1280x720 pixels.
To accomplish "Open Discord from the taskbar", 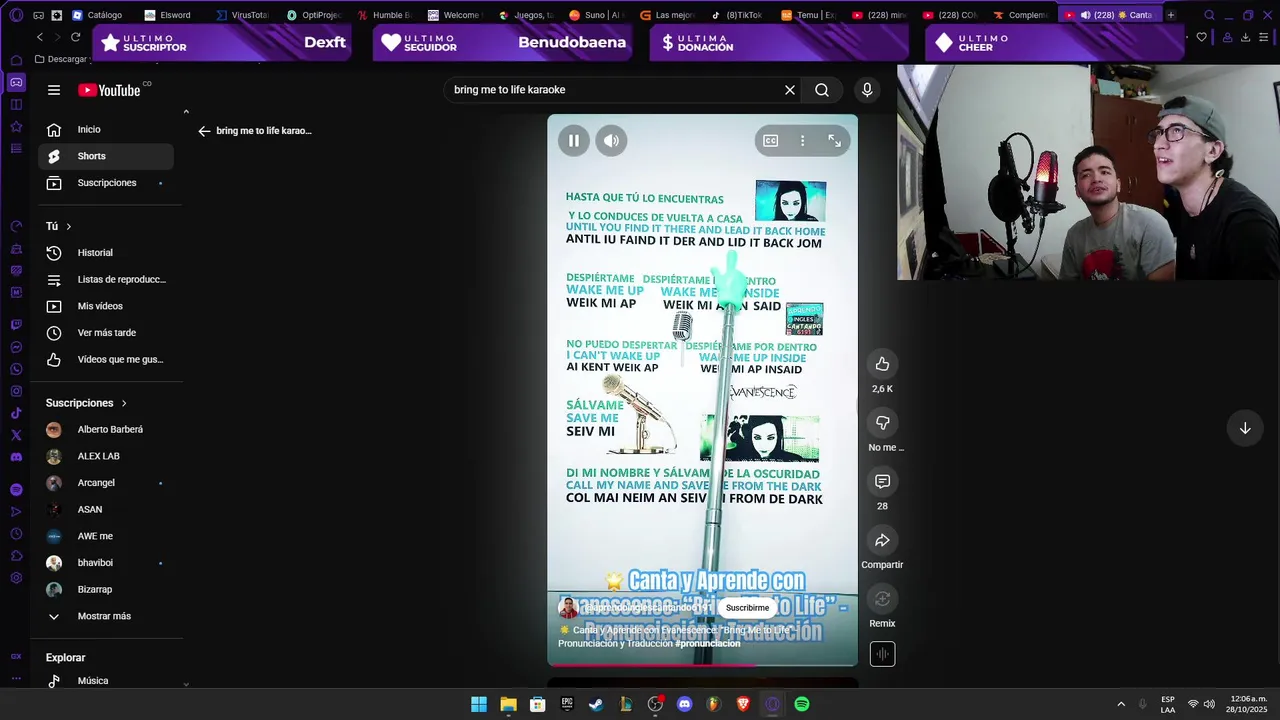I will pos(684,704).
